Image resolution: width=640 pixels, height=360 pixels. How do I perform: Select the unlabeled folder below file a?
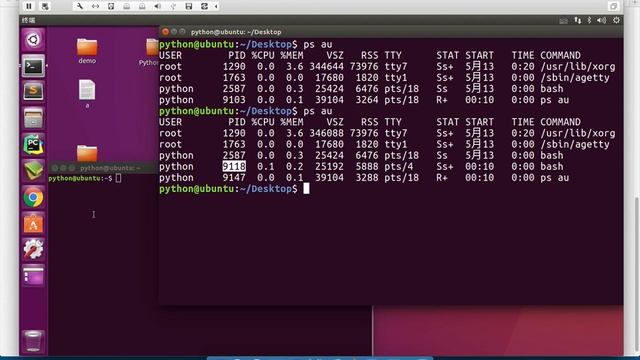click(x=87, y=153)
